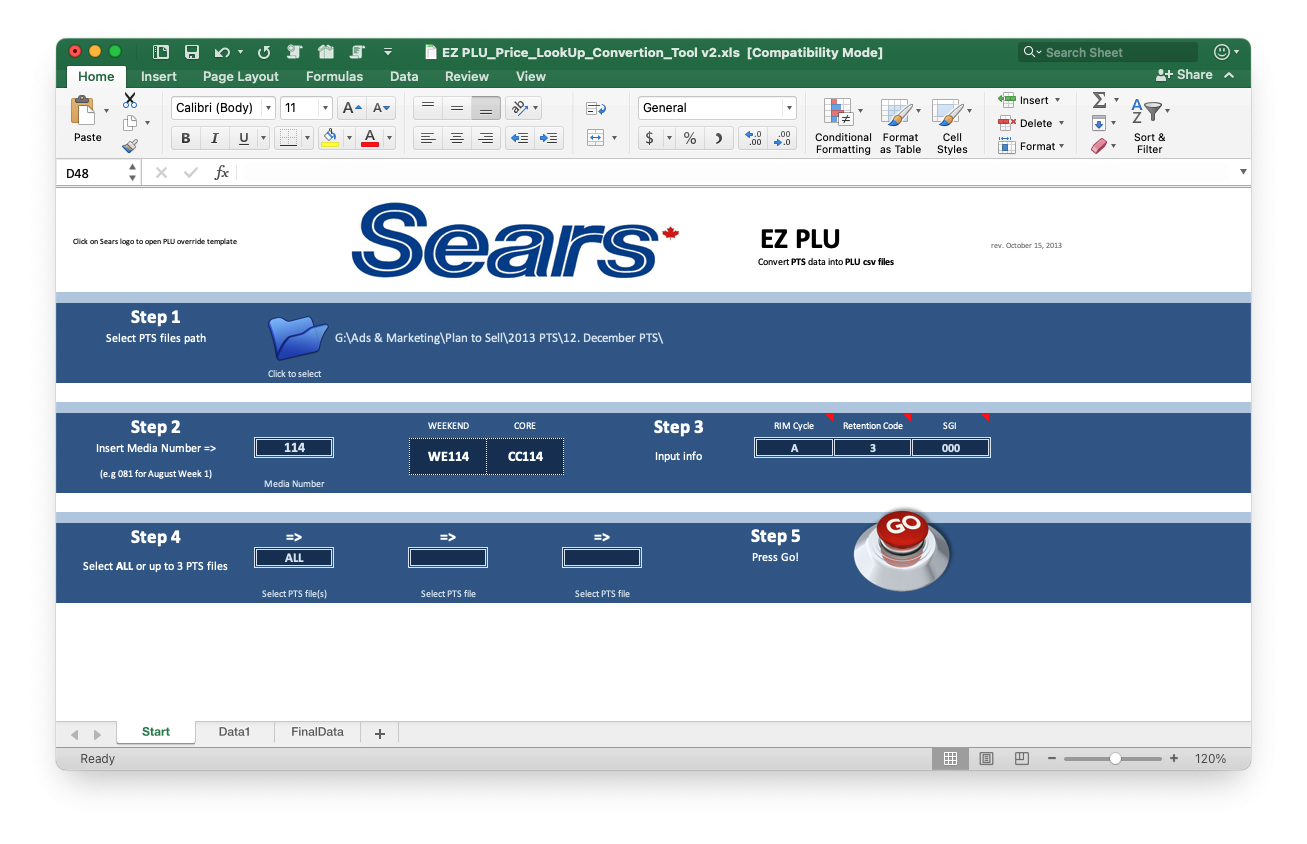The width and height of the screenshot is (1307, 844).
Task: Switch to Data1 sheet tab
Action: (x=234, y=732)
